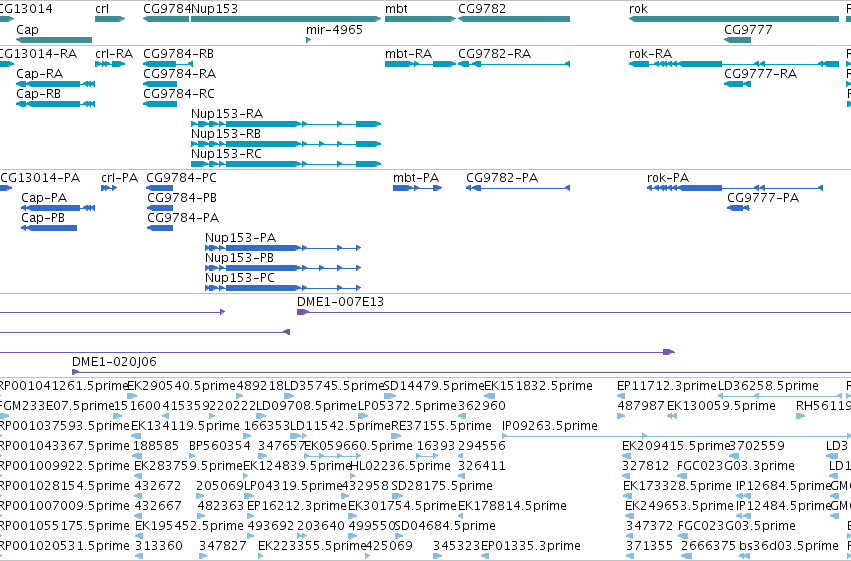Viewport: 851px width, 561px height.
Task: Open the Nup153-RB transcript
Action: [x=286, y=144]
